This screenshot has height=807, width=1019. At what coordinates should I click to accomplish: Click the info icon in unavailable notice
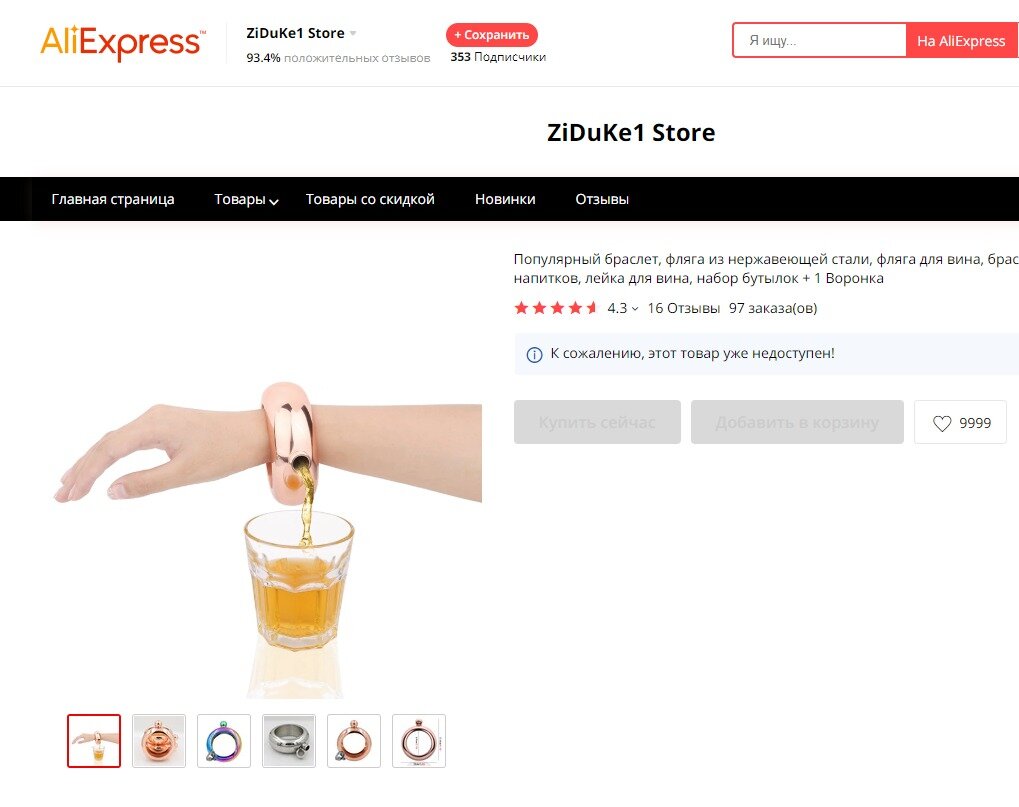pos(534,355)
